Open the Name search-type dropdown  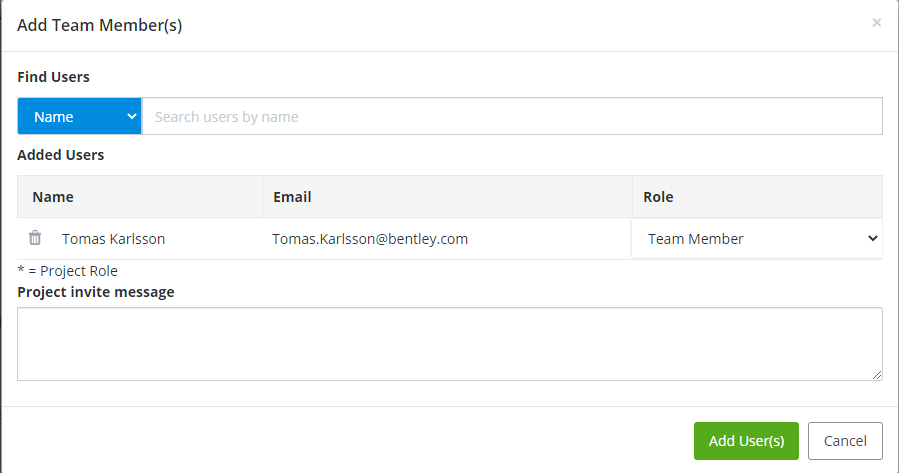pyautogui.click(x=80, y=116)
